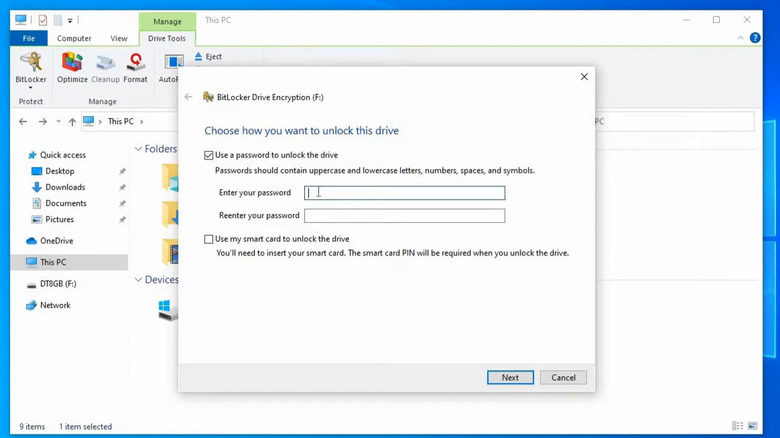The image size is (780, 438).
Task: Select the Drive Tools ribbon tab
Action: [x=167, y=38]
